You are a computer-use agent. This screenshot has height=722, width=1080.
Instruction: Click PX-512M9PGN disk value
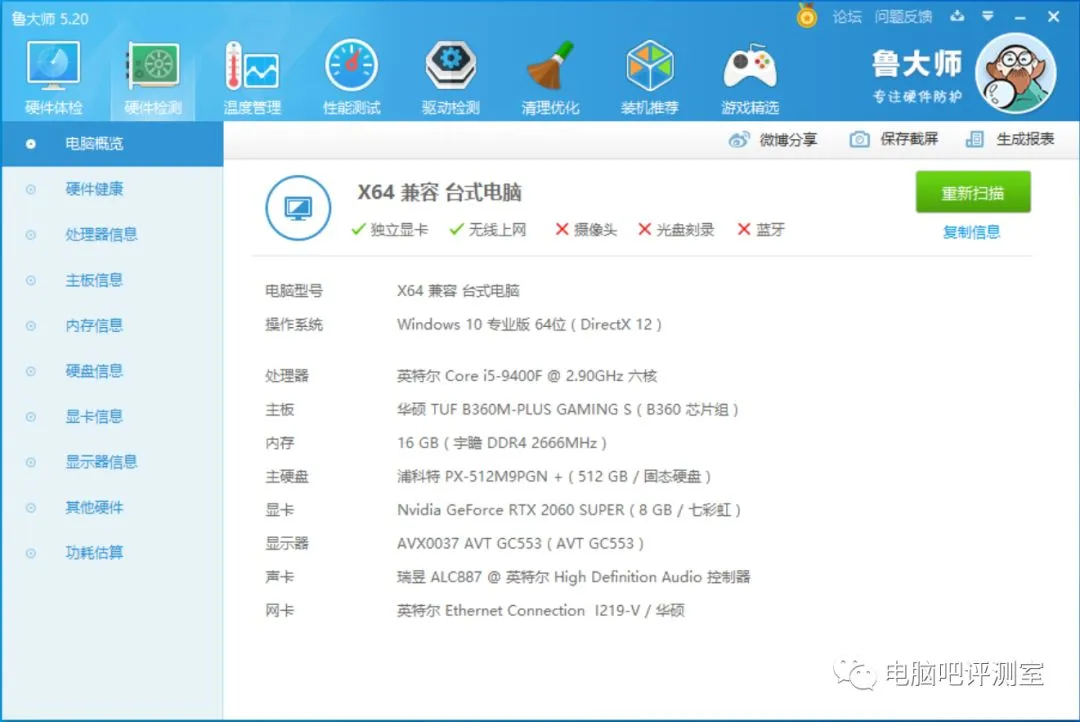[554, 477]
